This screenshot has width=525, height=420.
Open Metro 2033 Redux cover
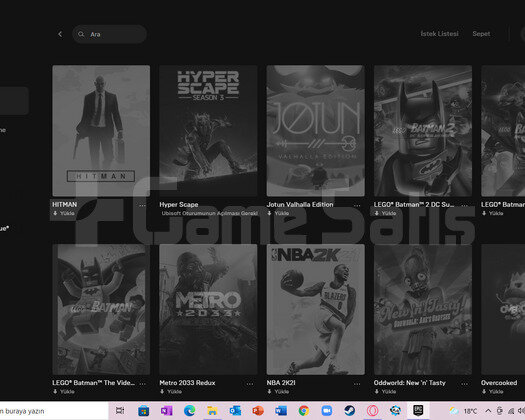point(208,309)
